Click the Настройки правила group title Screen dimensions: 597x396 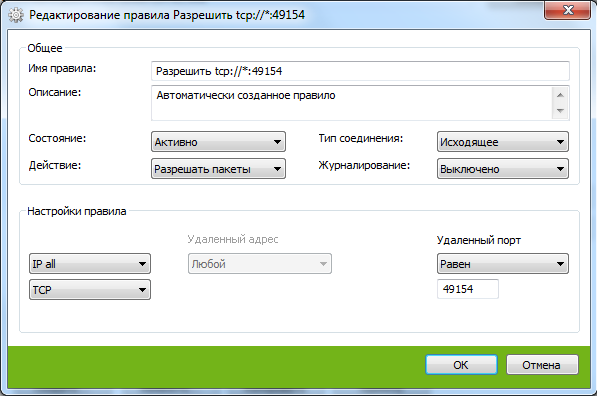pyautogui.click(x=77, y=211)
